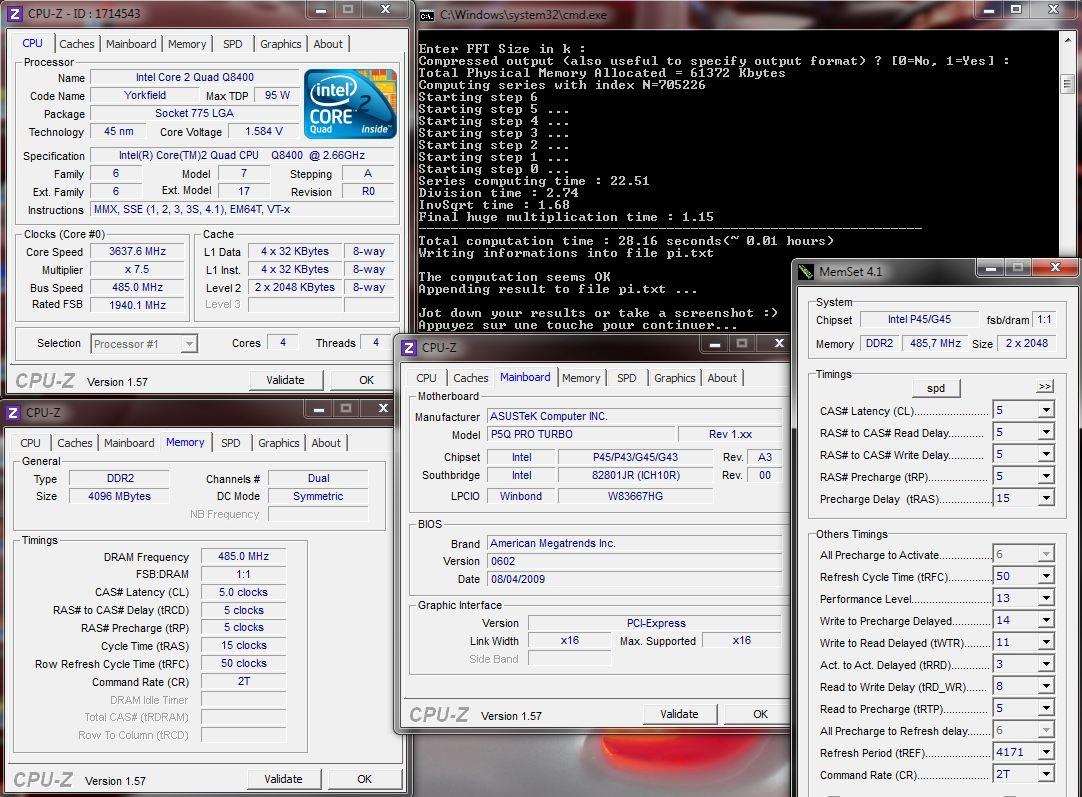Click the Rated FSB value 1940.1 MHz

tap(137, 305)
